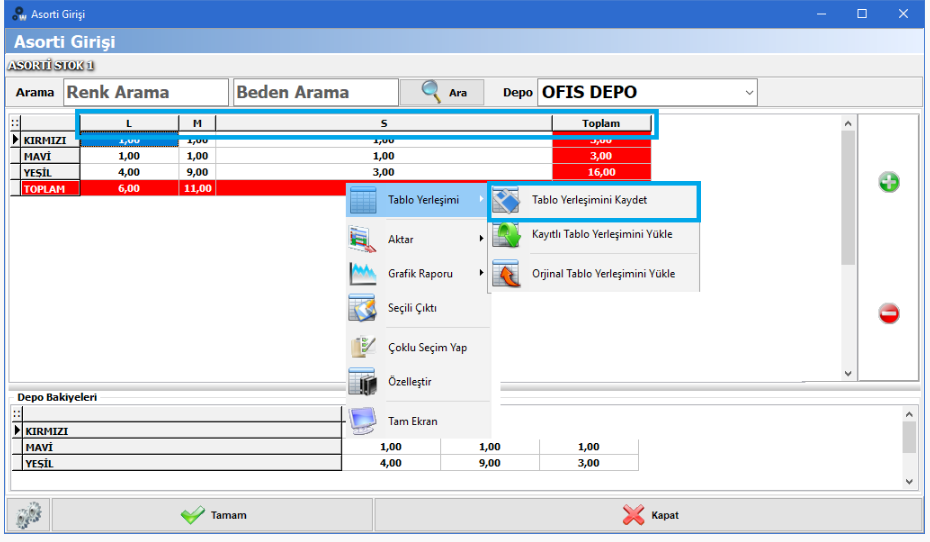Screen dimensions: 930x542
Task: Click the gear settings icon at bottom left
Action: [28, 515]
